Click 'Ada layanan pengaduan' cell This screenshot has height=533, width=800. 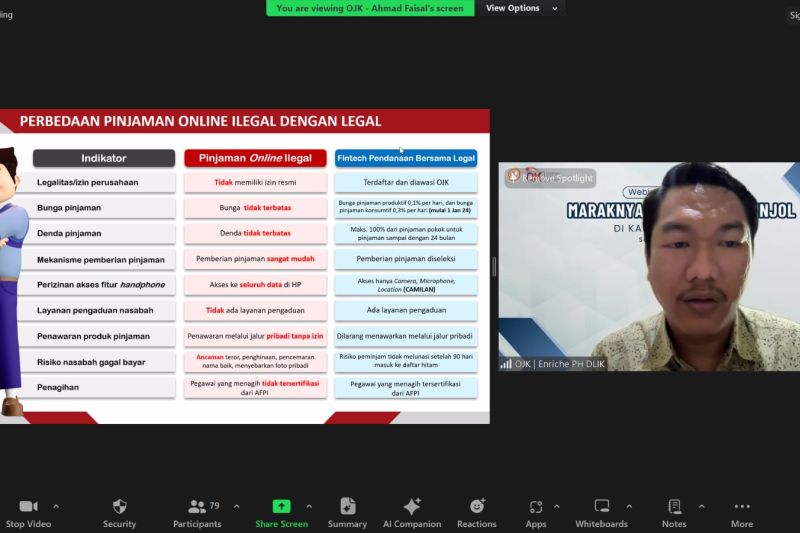pos(406,310)
